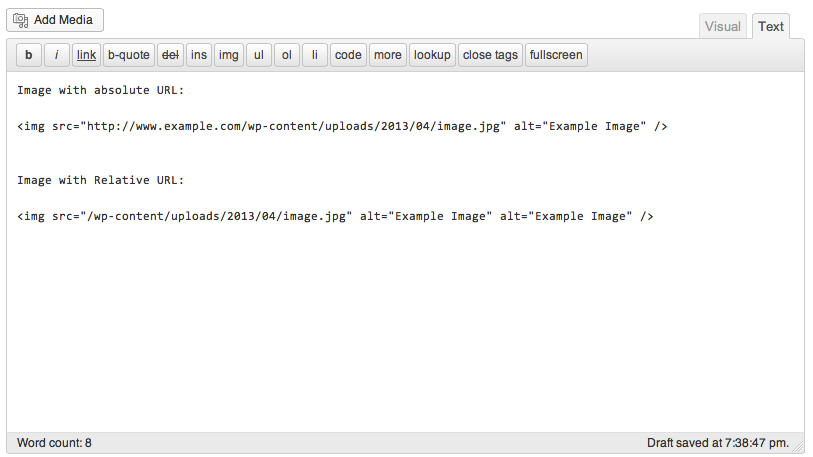This screenshot has height=457, width=813.
Task: Add strikethrough using the del button
Action: tap(170, 55)
